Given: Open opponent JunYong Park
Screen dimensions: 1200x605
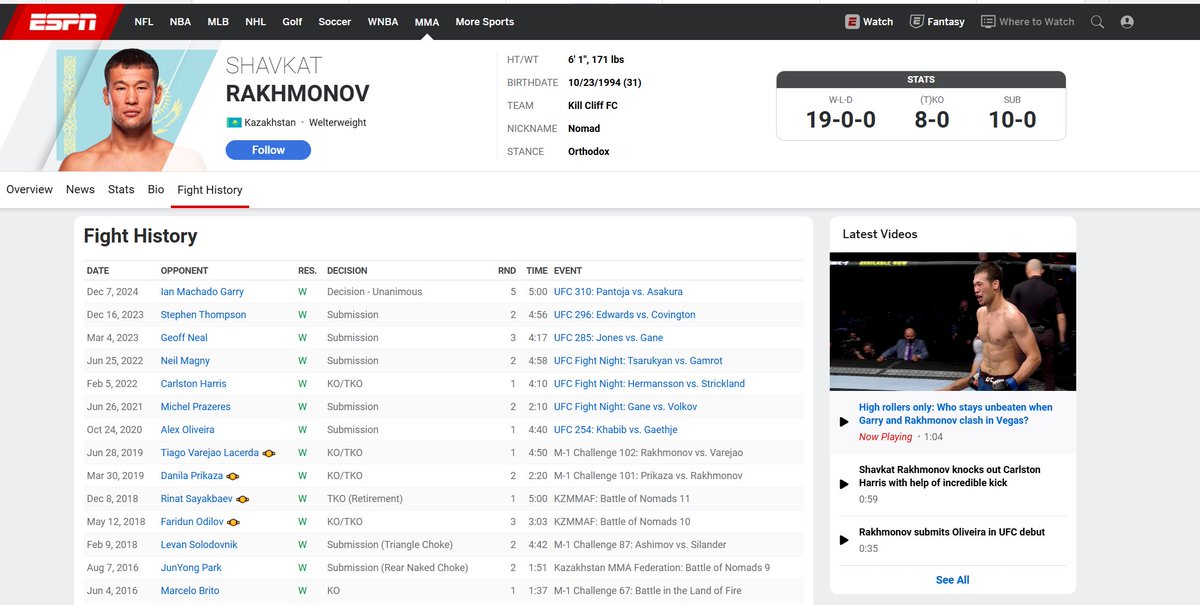Looking at the screenshot, I should [x=191, y=568].
